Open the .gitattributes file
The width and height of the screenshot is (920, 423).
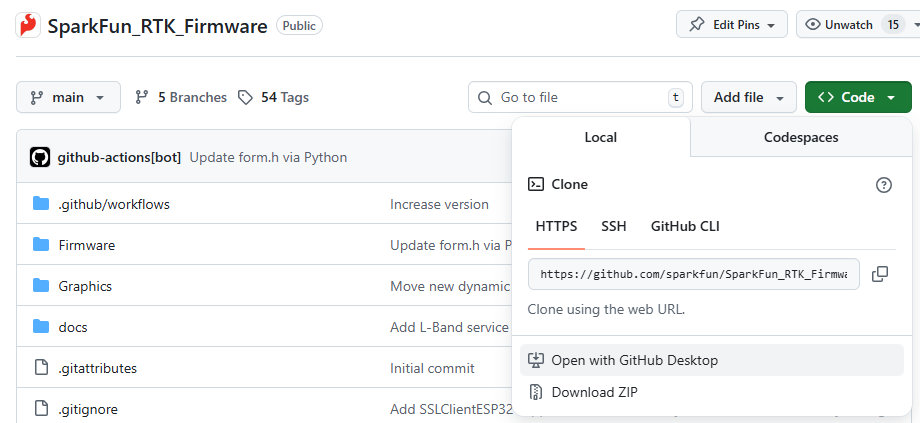97,368
